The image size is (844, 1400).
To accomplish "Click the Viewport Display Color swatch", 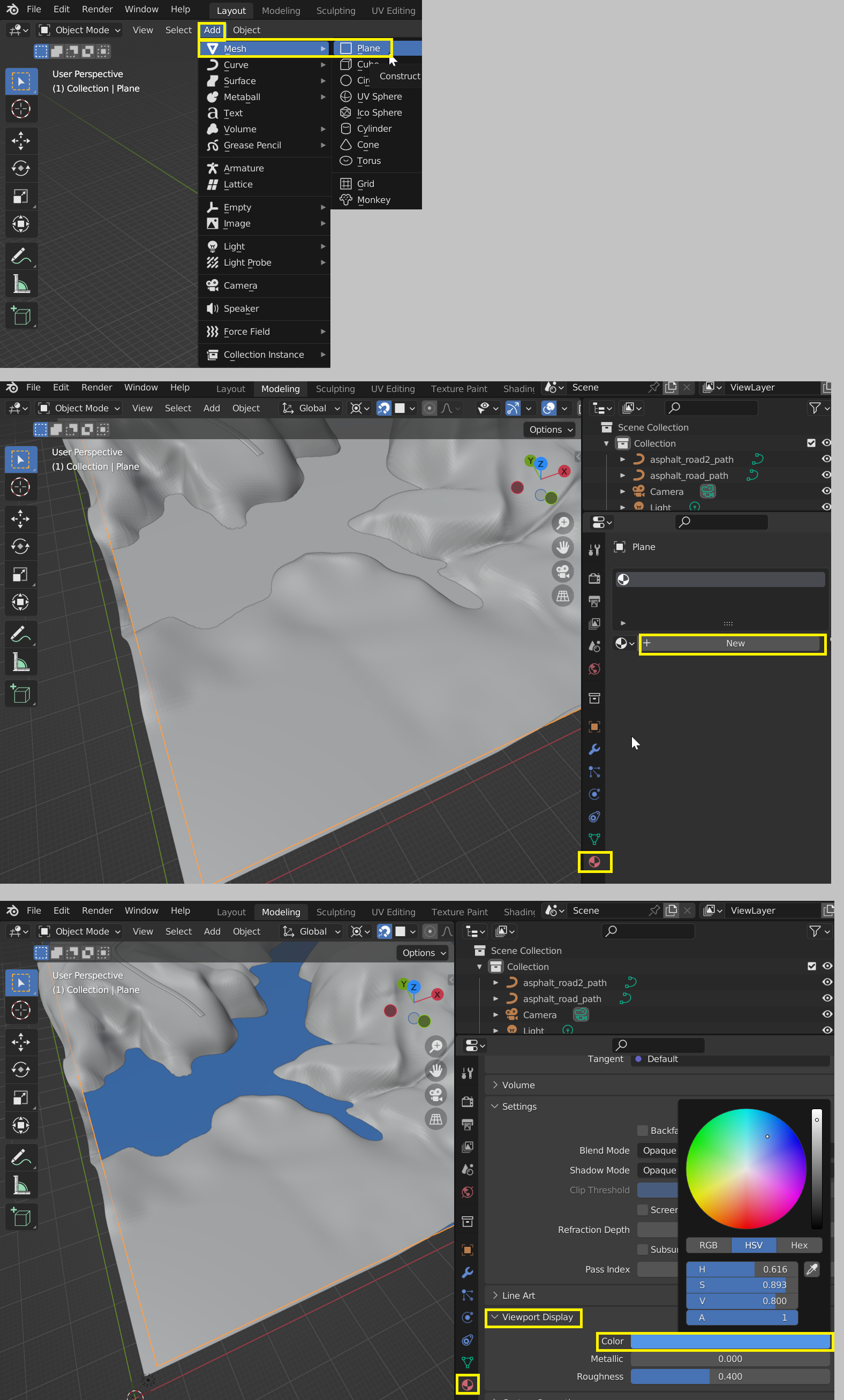I will [730, 1341].
